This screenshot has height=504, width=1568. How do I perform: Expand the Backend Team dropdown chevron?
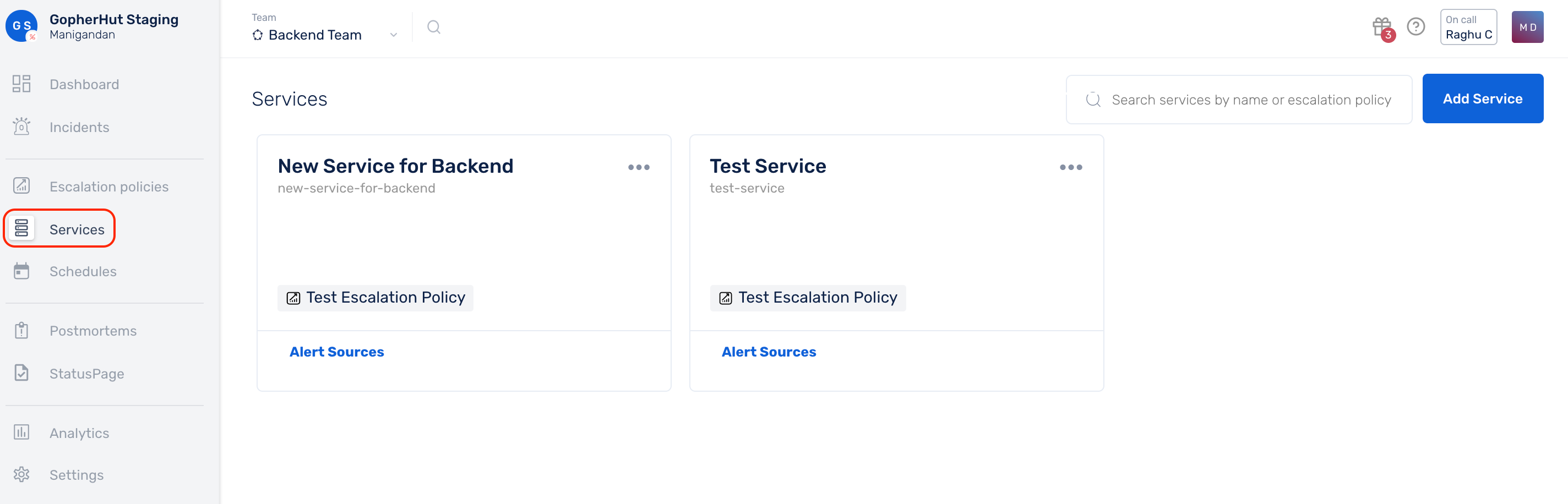coord(393,35)
